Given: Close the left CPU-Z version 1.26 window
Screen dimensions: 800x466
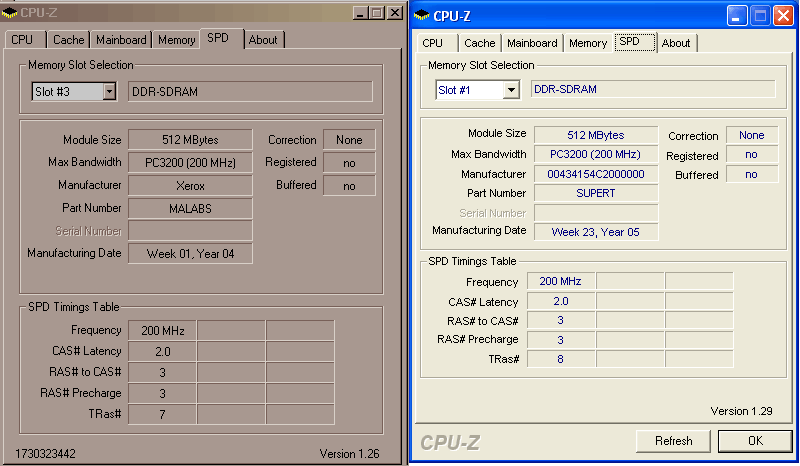Looking at the screenshot, I should tap(394, 12).
